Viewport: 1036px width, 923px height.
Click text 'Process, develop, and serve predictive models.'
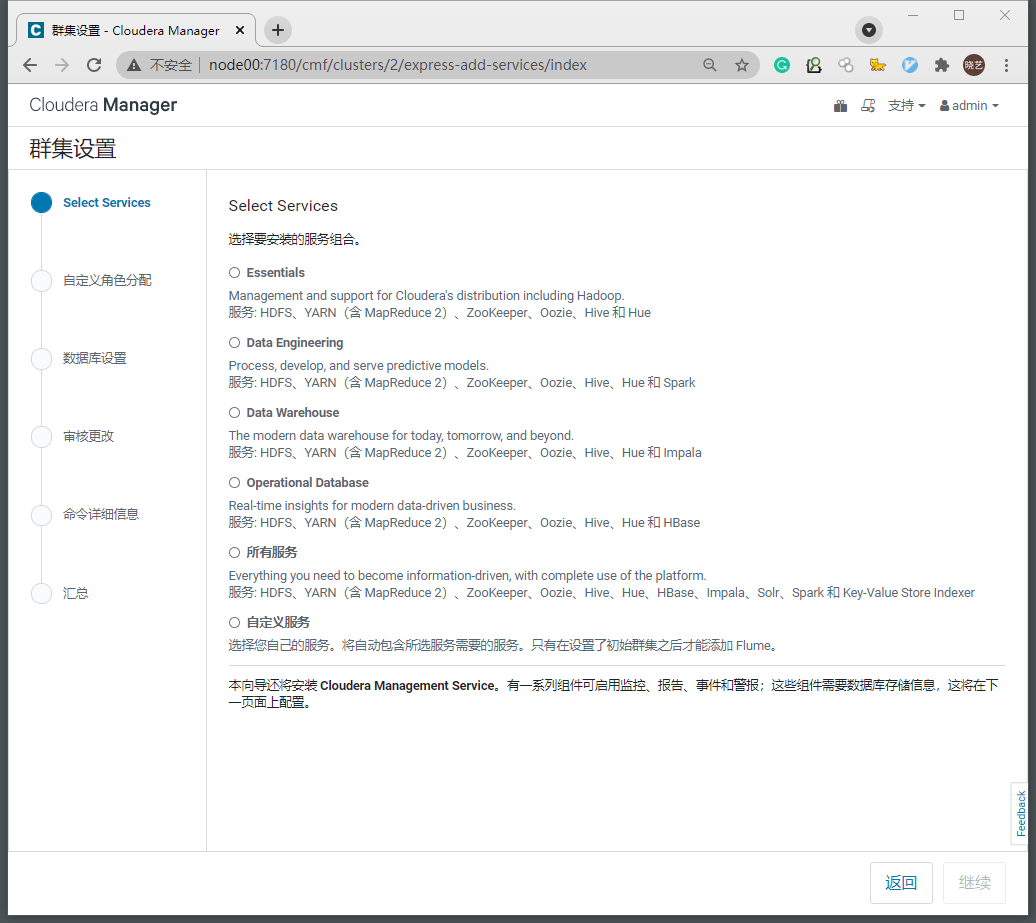359,365
